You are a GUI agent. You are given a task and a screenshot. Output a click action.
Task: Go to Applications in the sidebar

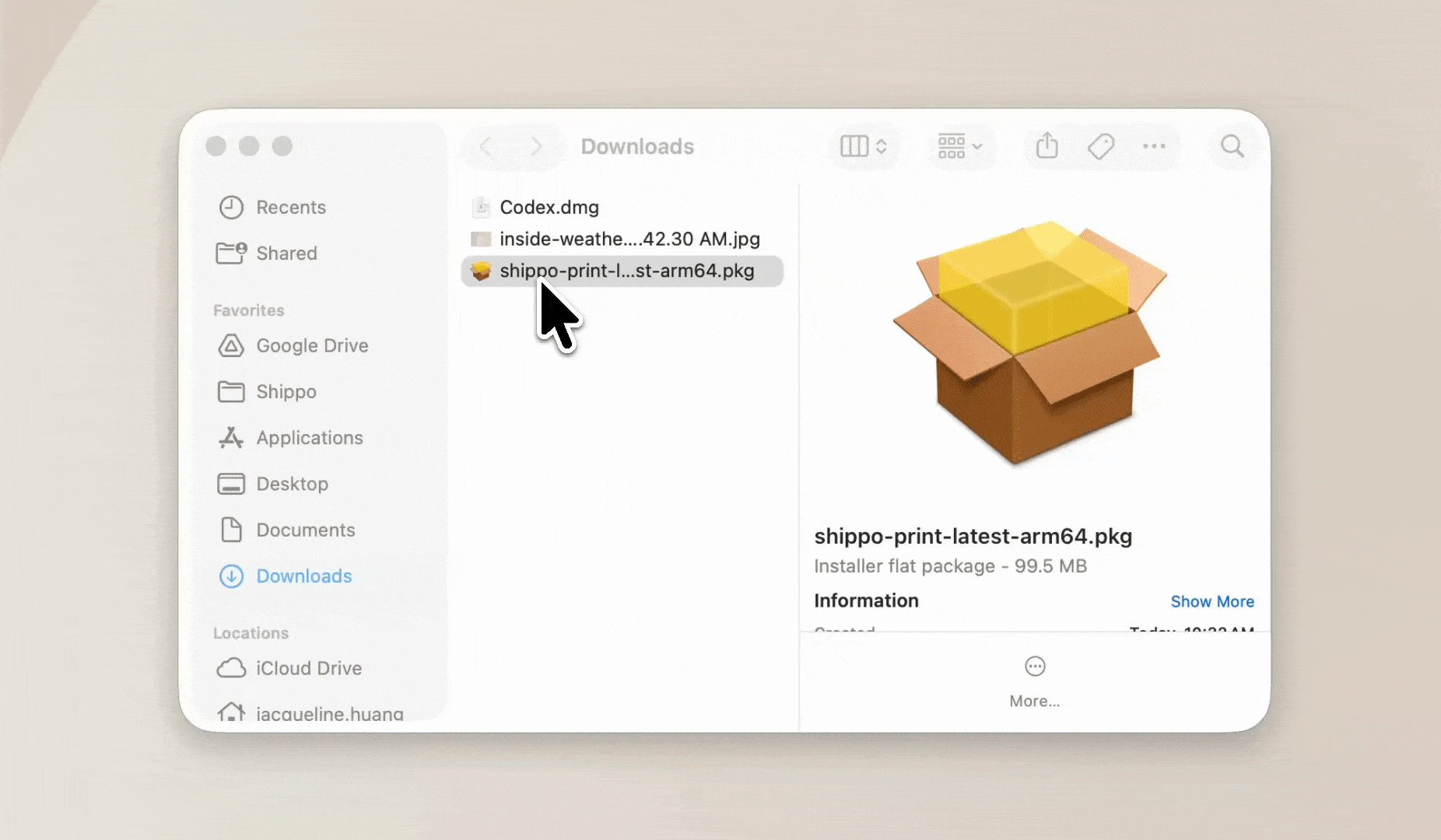click(x=311, y=438)
